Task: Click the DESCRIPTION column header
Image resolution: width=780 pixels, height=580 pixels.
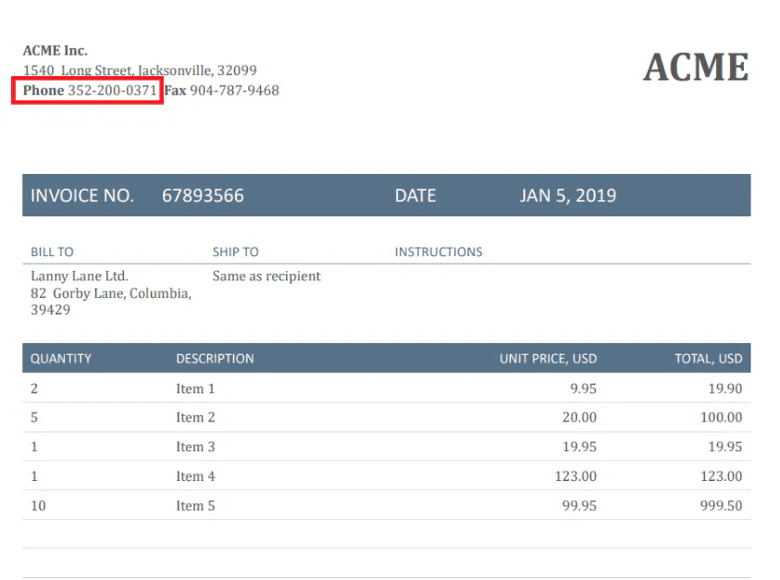Action: [215, 359]
